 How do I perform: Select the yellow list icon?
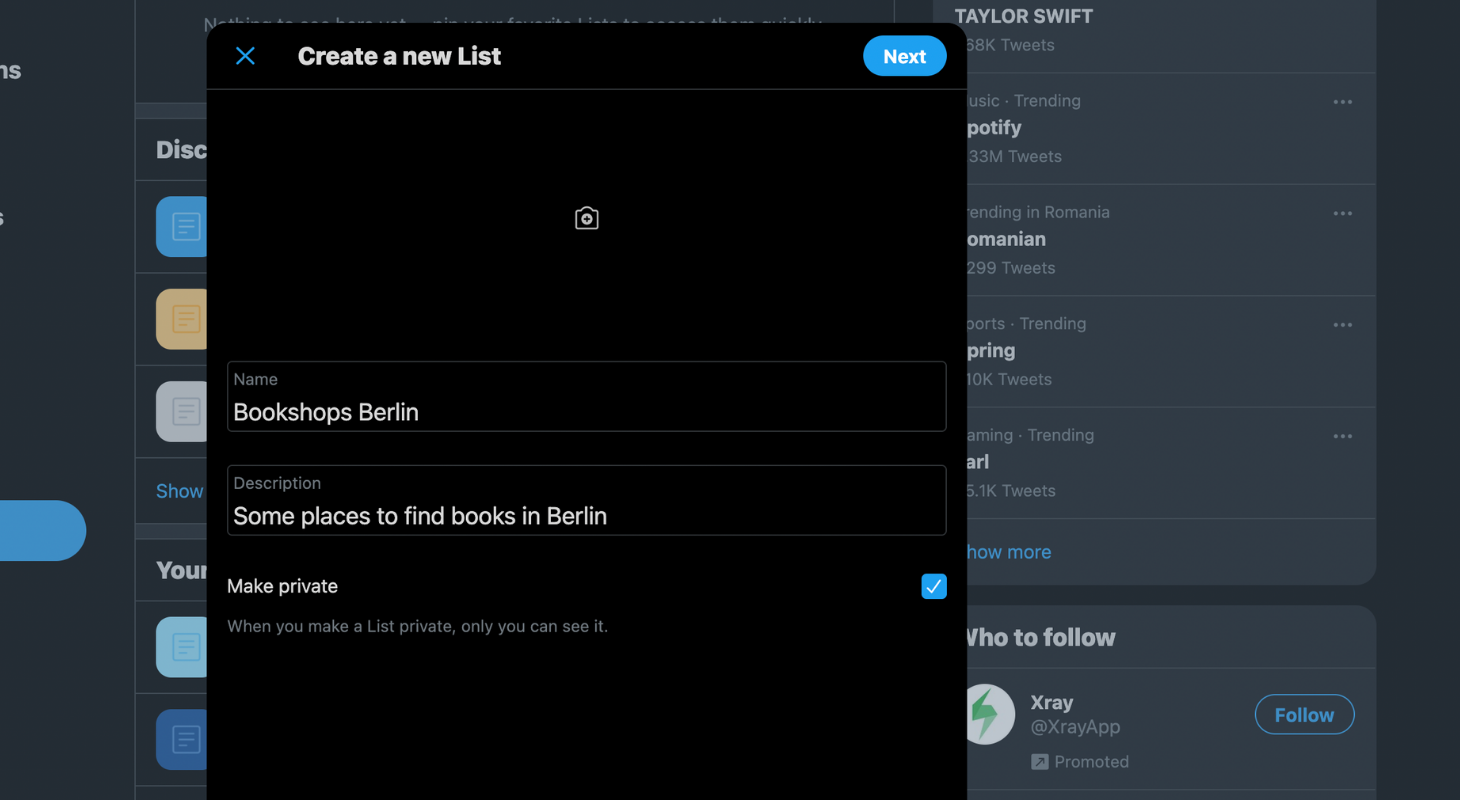pos(182,319)
